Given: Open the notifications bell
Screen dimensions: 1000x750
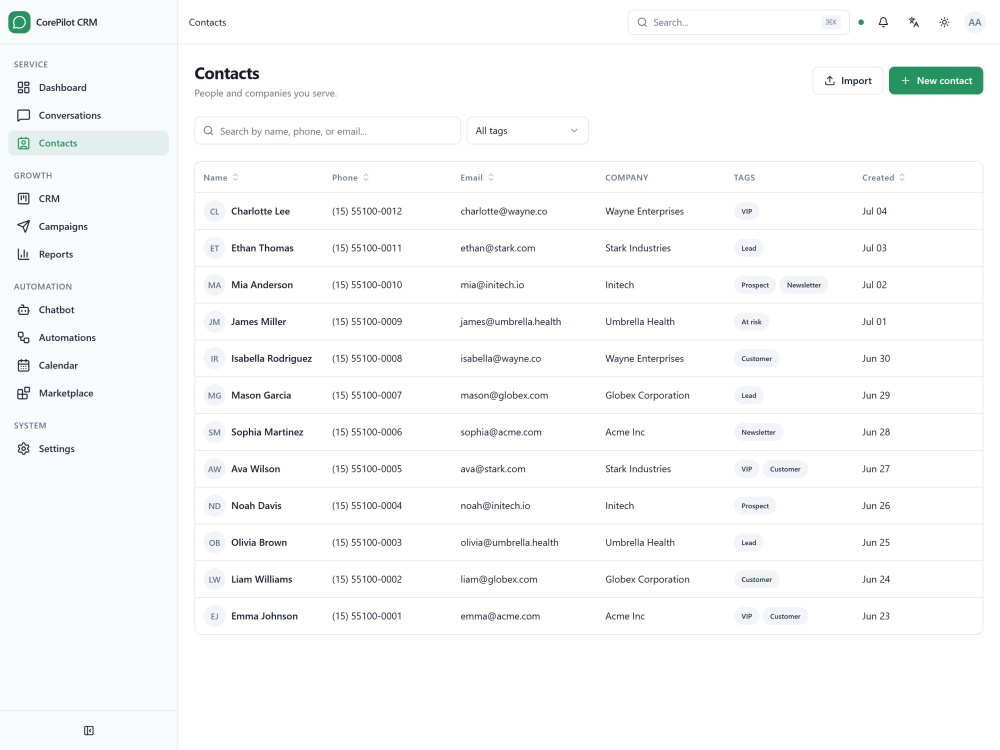Looking at the screenshot, I should click(883, 22).
